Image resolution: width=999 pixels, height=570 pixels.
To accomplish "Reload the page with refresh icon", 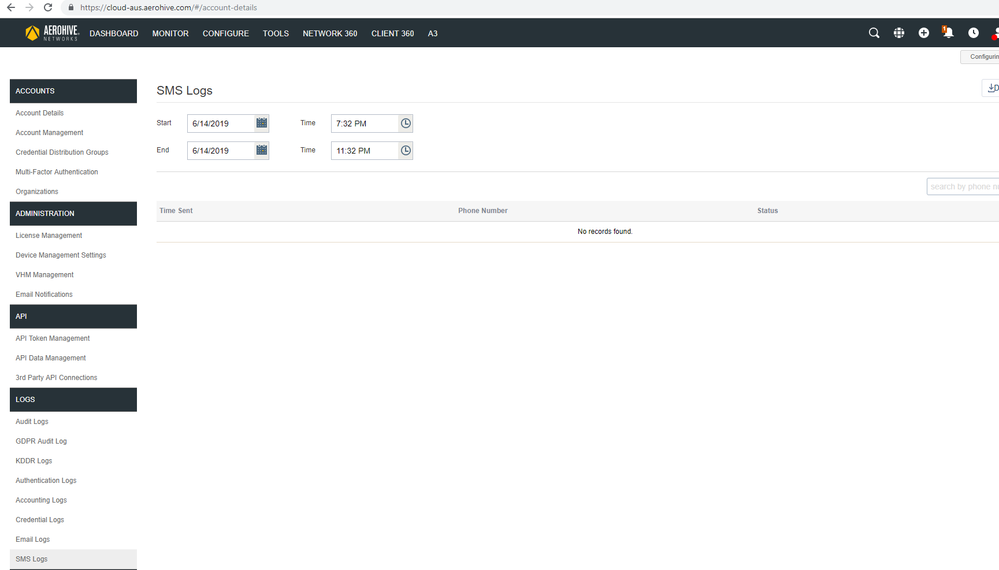I will pos(48,8).
